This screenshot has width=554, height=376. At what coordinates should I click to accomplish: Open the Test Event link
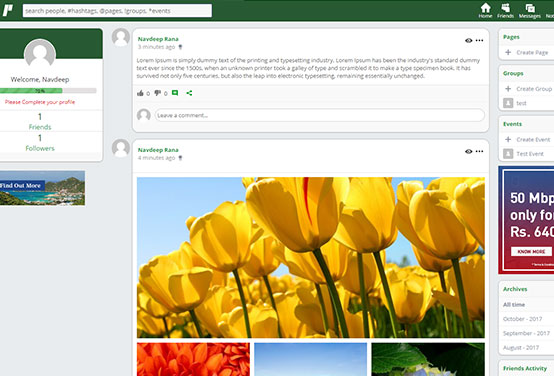click(x=530, y=154)
